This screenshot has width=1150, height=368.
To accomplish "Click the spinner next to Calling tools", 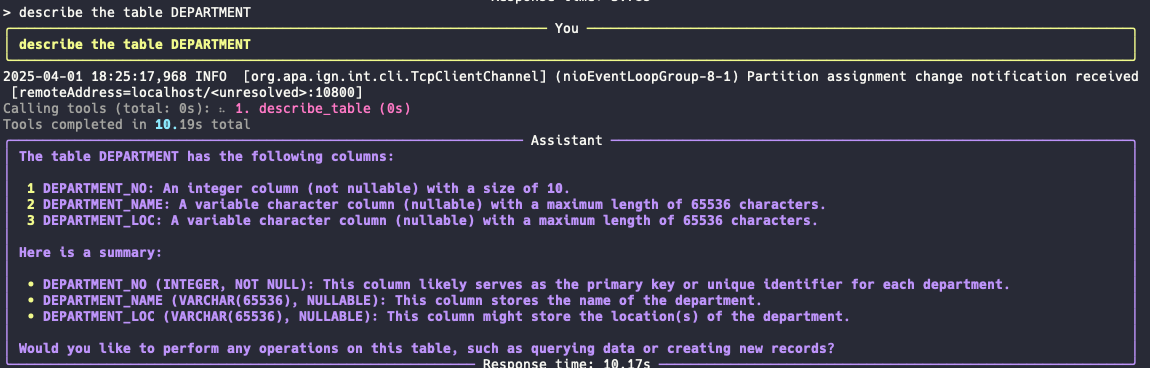I will point(221,109).
